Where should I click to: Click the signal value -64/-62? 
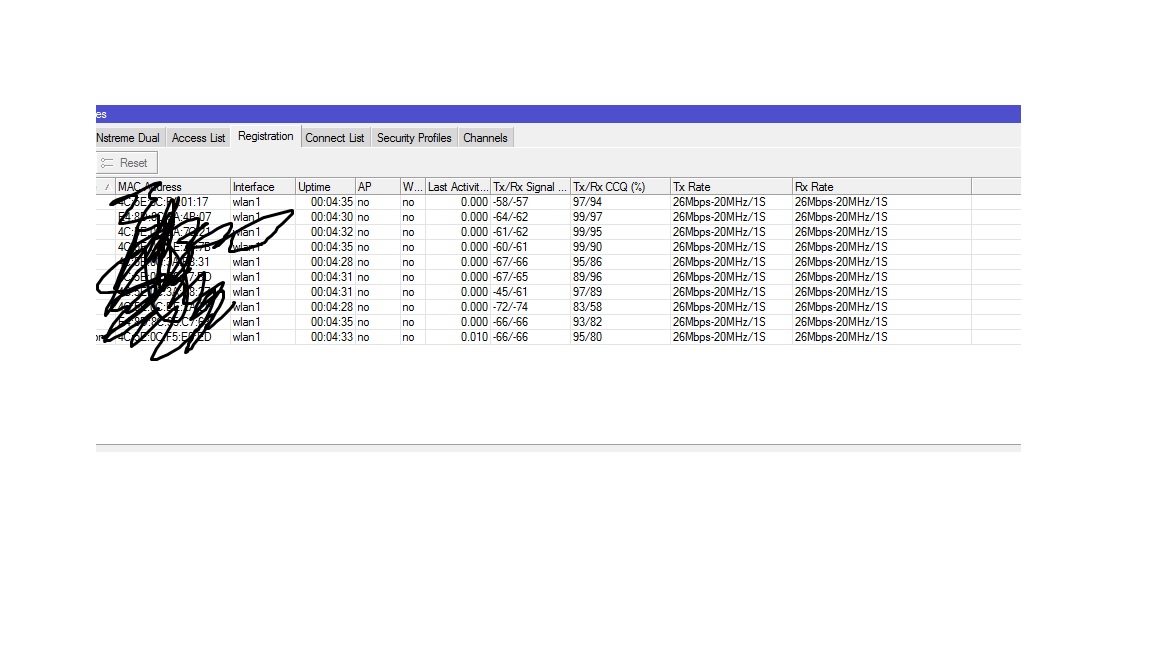pos(510,217)
